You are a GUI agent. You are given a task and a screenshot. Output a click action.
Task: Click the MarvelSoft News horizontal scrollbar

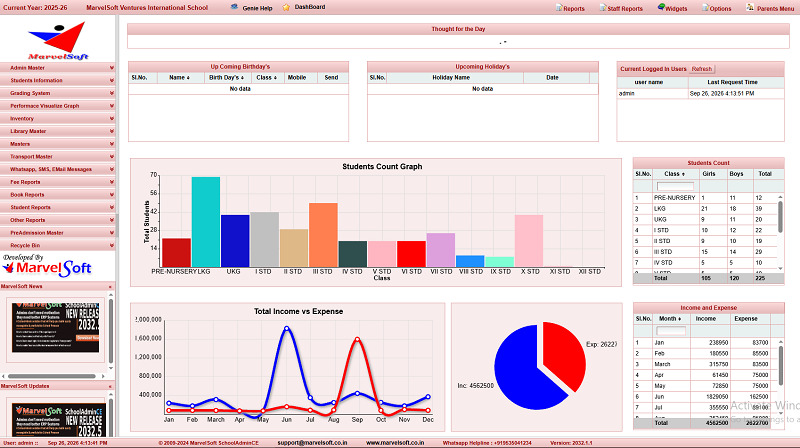pyautogui.click(x=52, y=376)
